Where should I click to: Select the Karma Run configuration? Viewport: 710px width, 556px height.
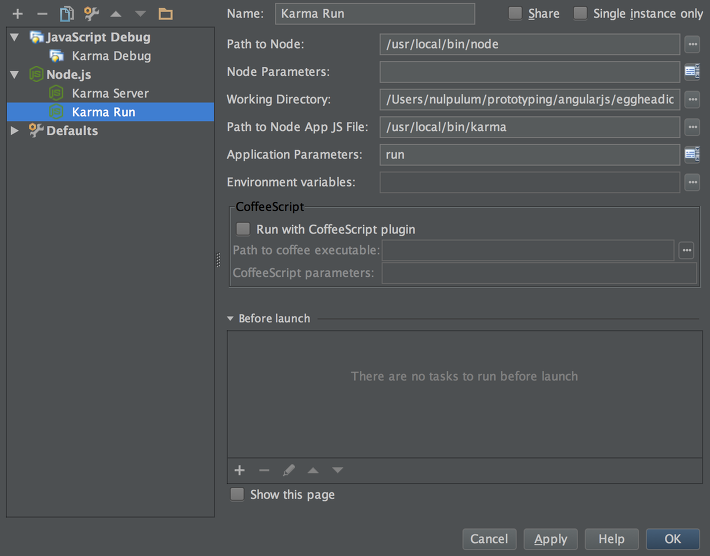[110, 112]
